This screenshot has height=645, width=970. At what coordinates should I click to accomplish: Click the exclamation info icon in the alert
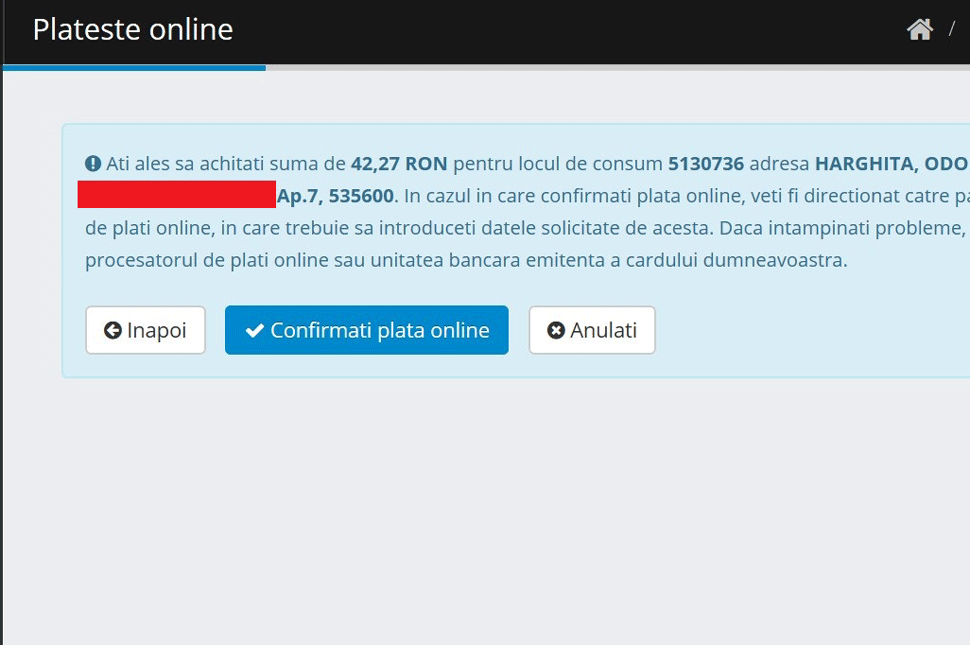[x=93, y=164]
